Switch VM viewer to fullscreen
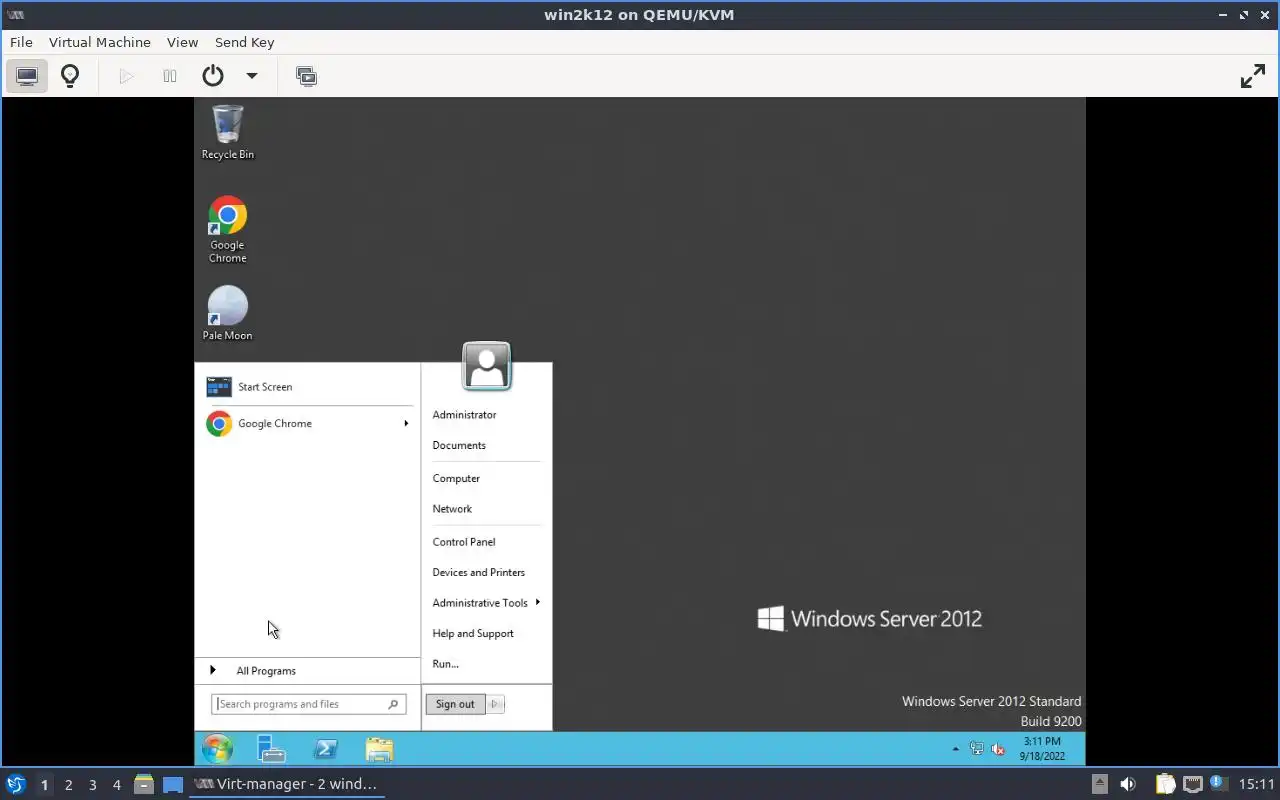Screen dimensions: 1280x800 (x=1253, y=76)
